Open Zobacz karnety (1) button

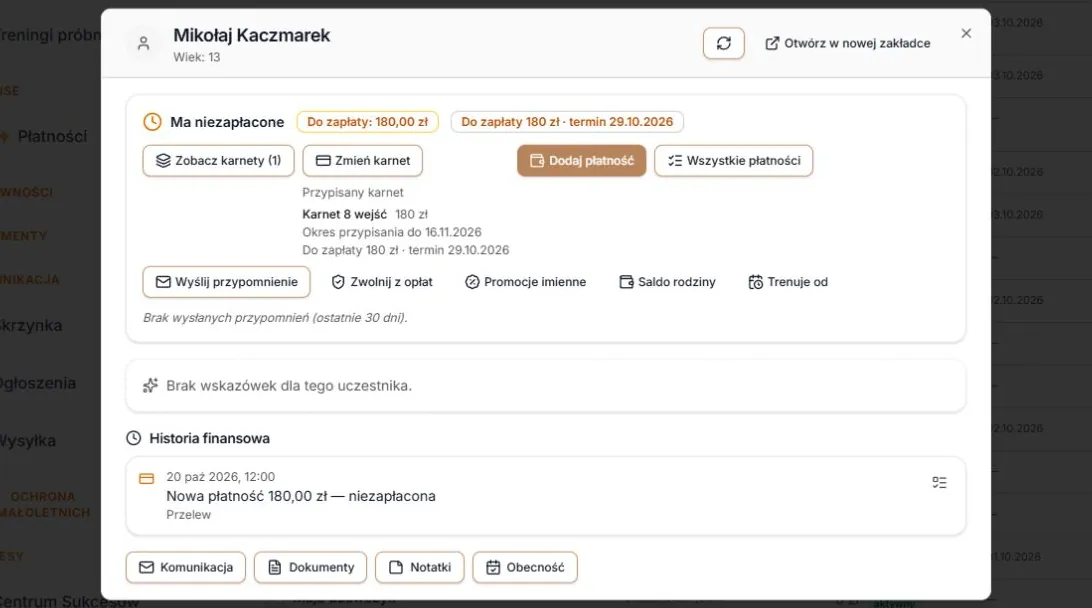point(219,161)
